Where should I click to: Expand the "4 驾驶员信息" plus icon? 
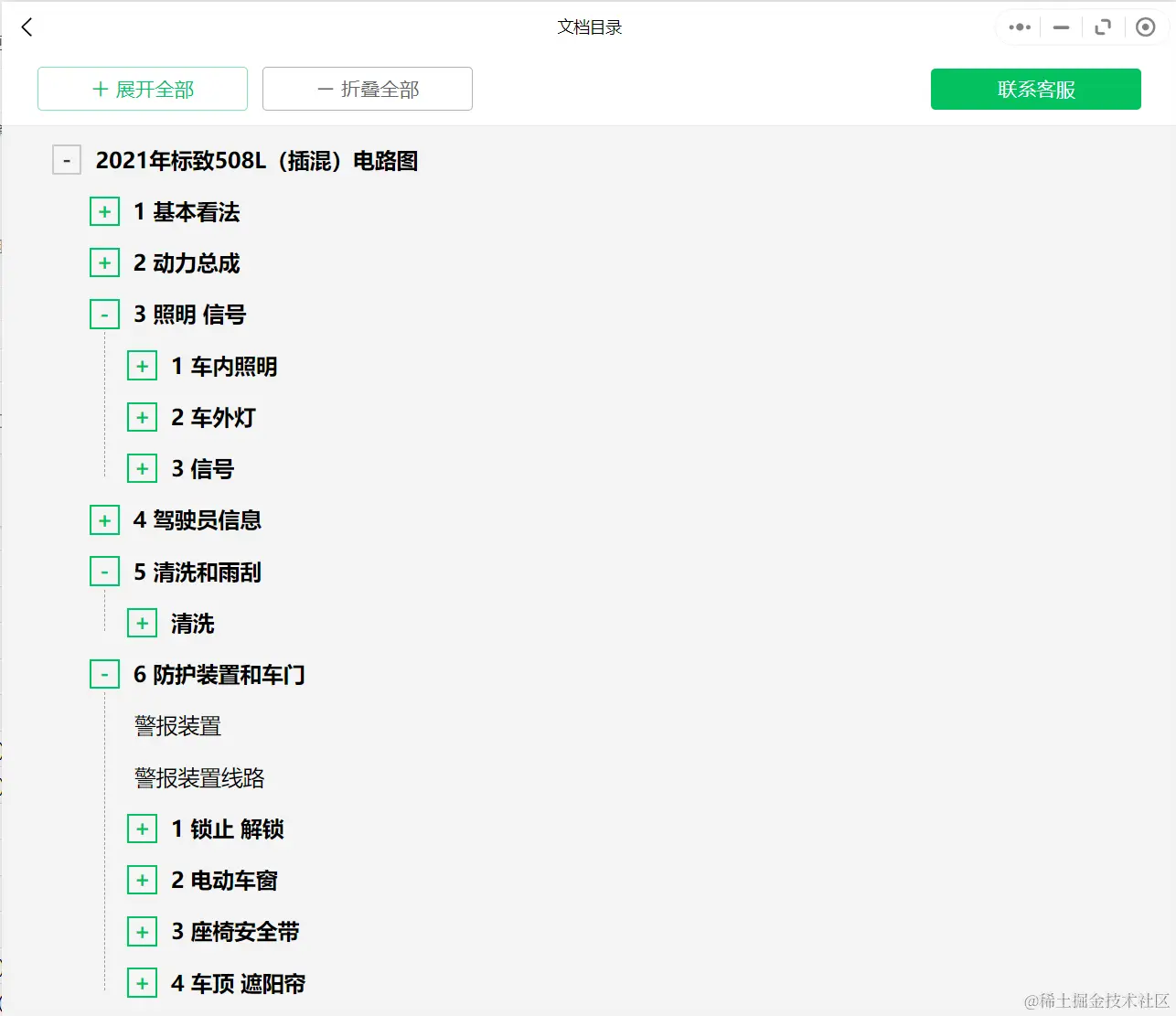click(104, 519)
